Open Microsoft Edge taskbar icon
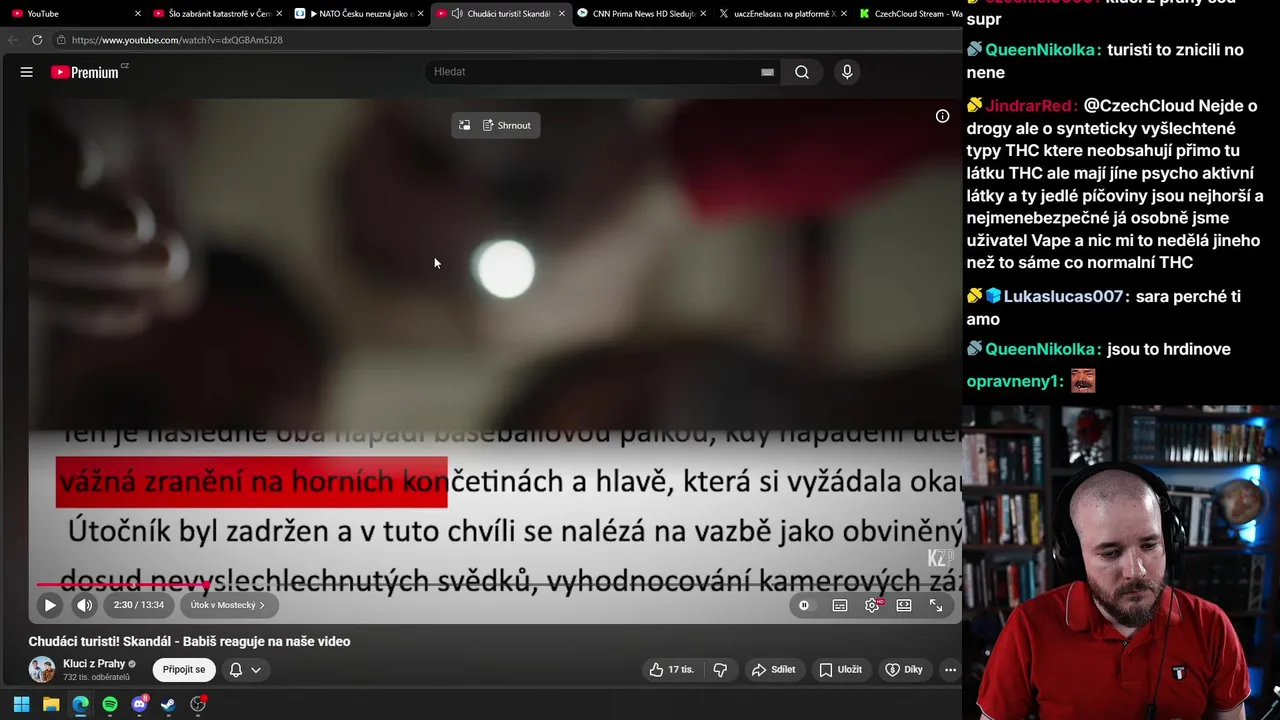Image resolution: width=1280 pixels, height=720 pixels. (x=80, y=704)
